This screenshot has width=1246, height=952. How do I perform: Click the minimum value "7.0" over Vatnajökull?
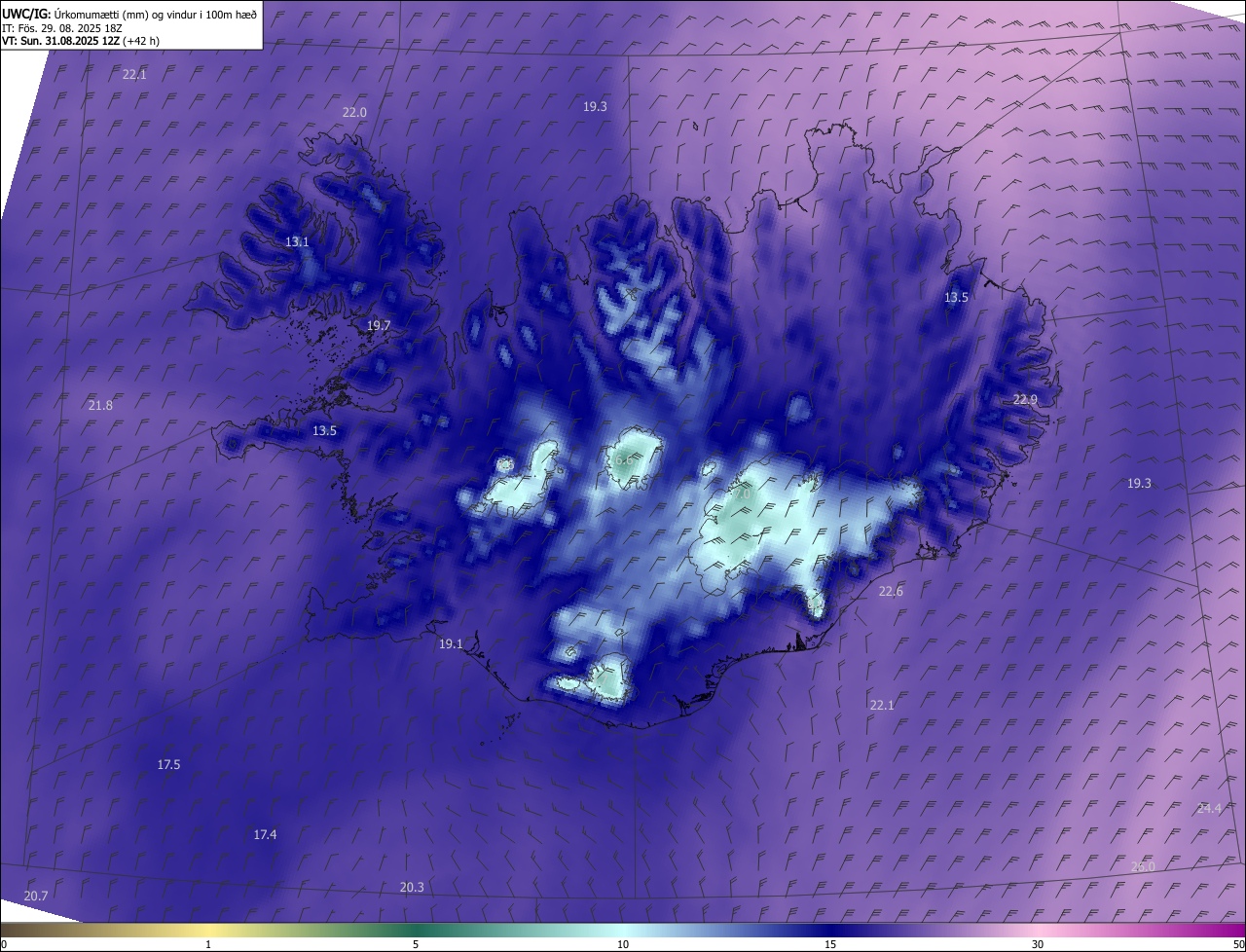[x=742, y=494]
